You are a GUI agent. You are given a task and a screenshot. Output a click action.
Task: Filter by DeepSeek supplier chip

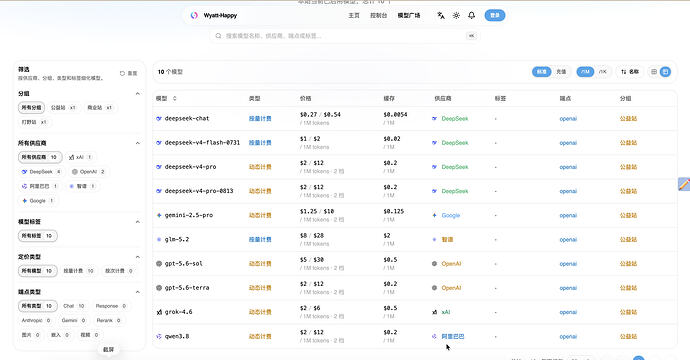click(x=41, y=172)
